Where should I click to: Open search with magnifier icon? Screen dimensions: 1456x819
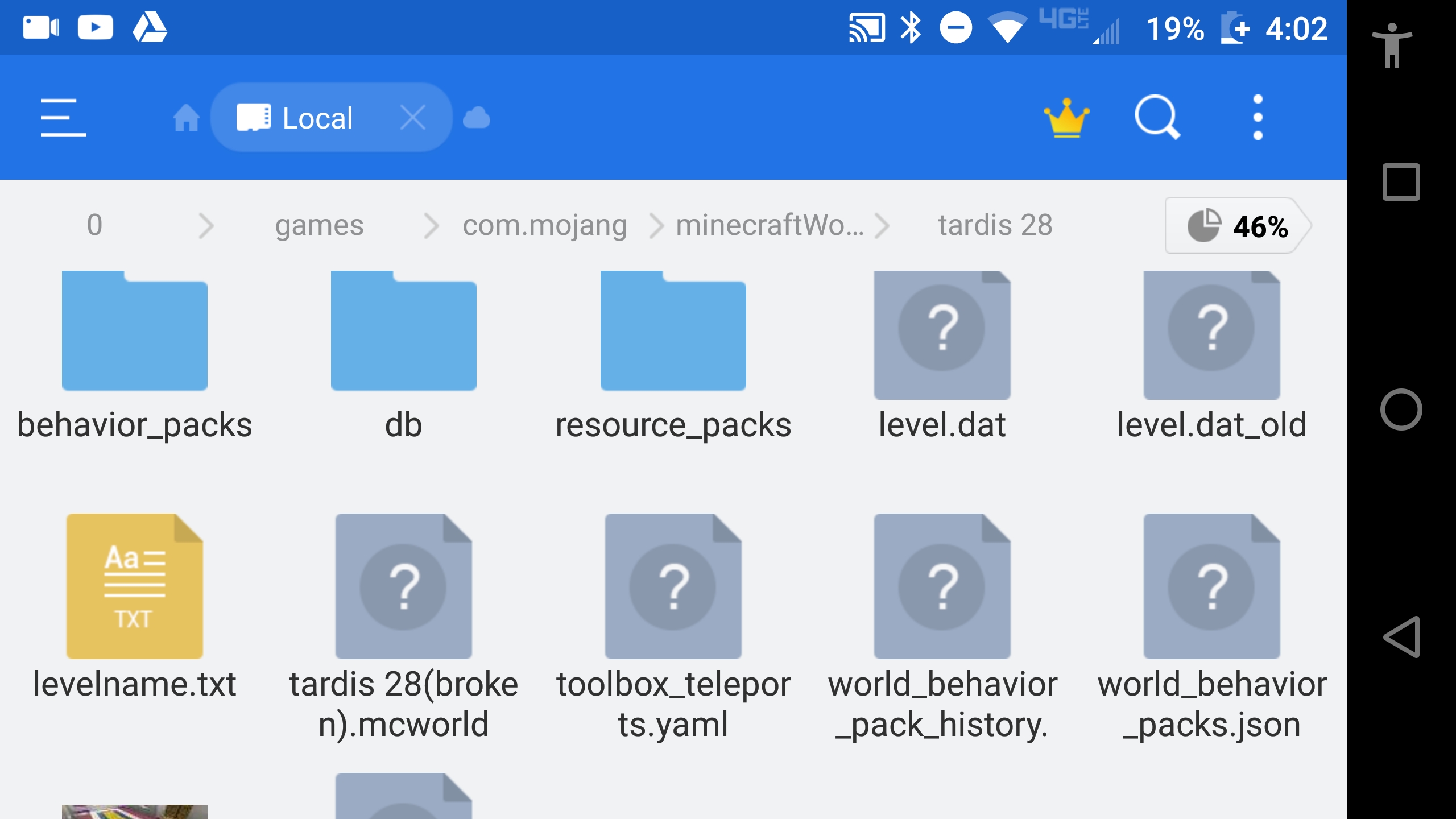click(x=1157, y=118)
